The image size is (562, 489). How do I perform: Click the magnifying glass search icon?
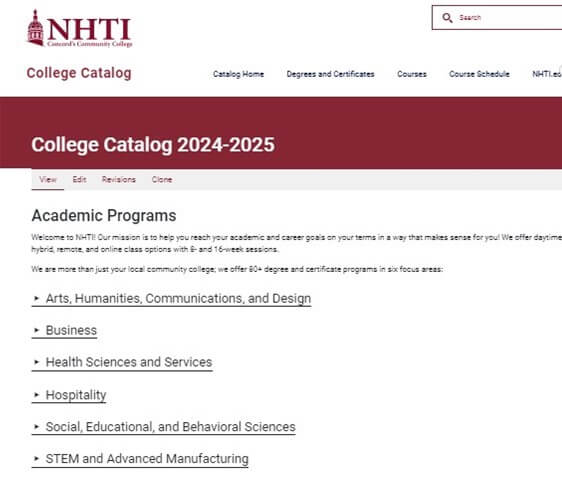click(447, 18)
